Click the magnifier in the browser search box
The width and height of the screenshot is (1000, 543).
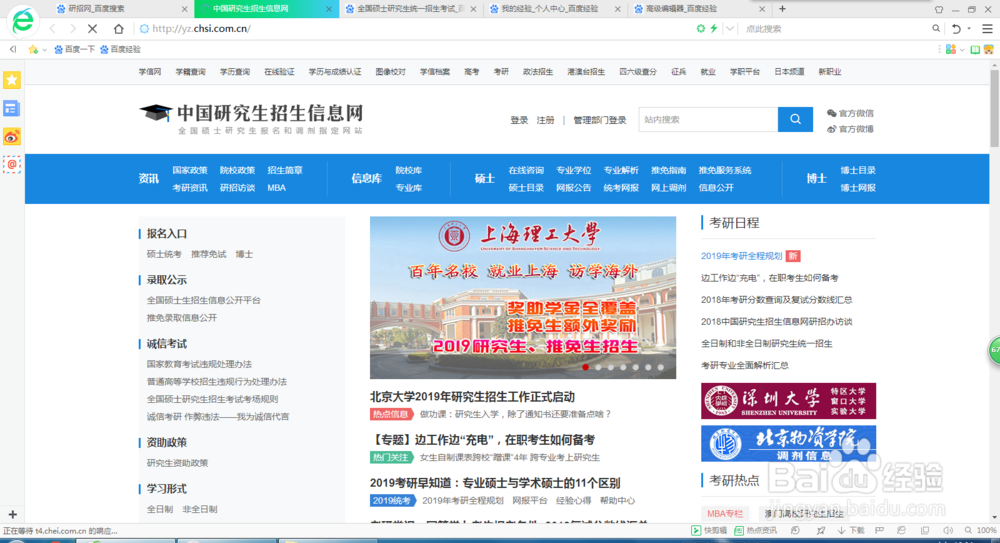(x=936, y=28)
